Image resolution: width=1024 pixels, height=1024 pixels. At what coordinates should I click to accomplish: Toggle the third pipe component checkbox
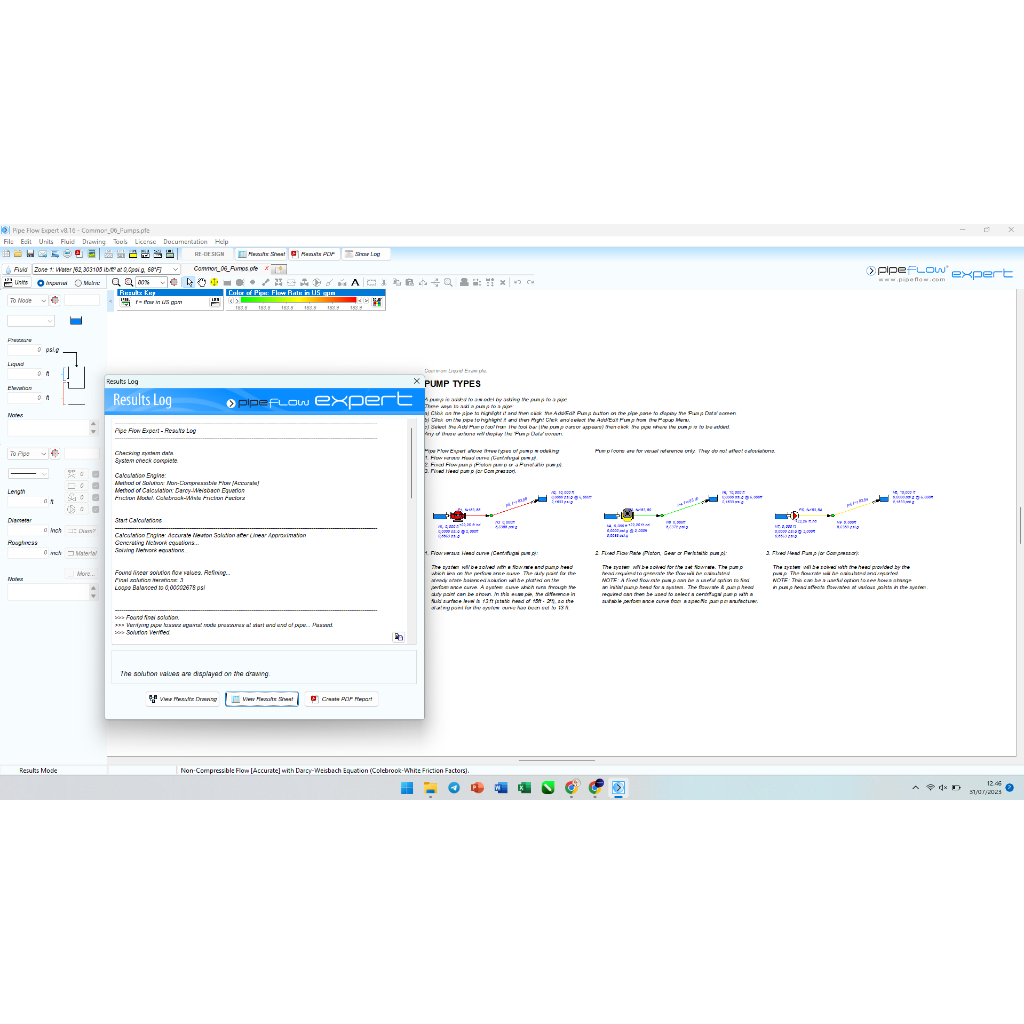click(95, 498)
